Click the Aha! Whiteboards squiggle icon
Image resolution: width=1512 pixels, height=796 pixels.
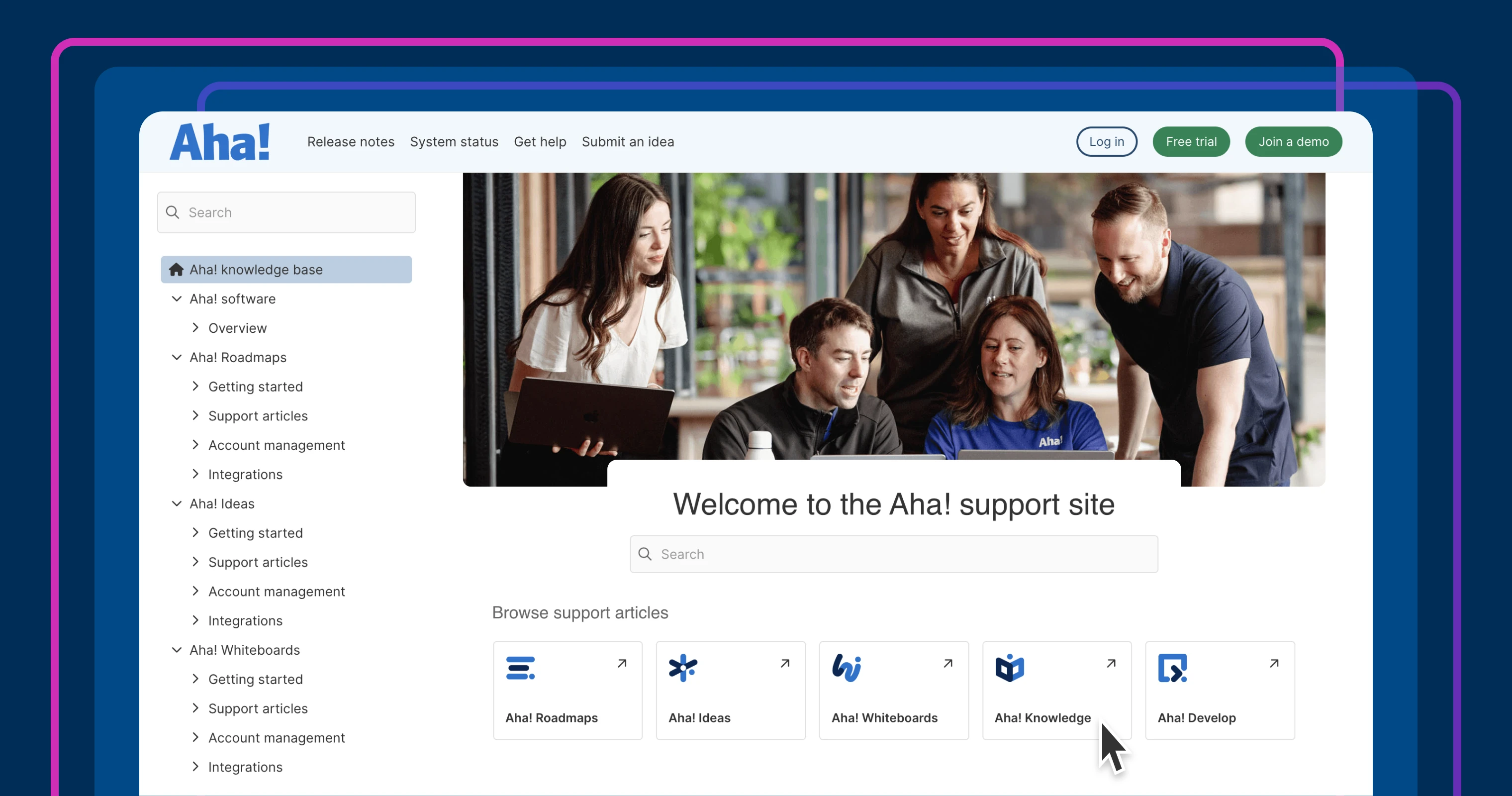[847, 668]
